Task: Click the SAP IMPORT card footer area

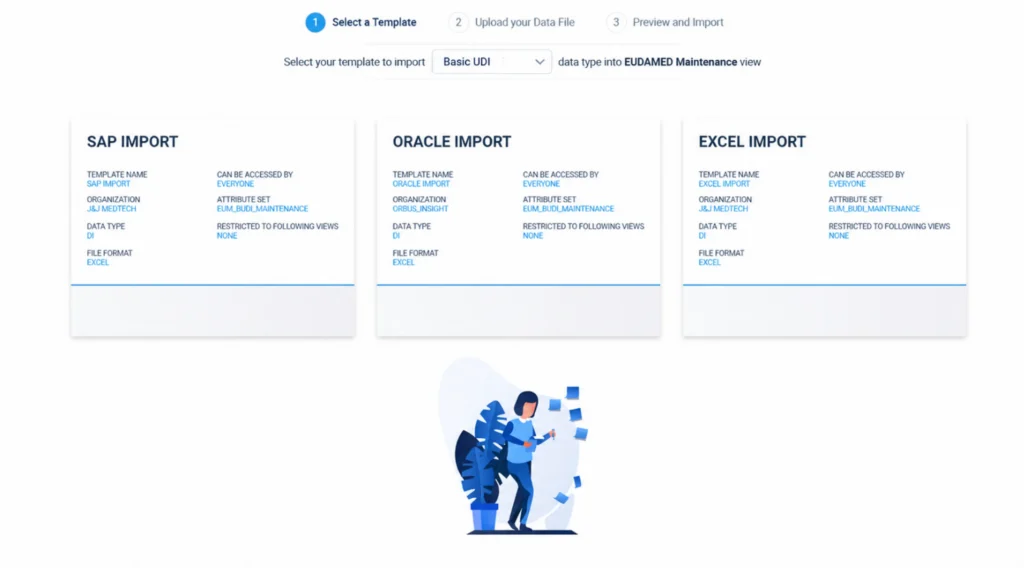Action: pos(213,311)
